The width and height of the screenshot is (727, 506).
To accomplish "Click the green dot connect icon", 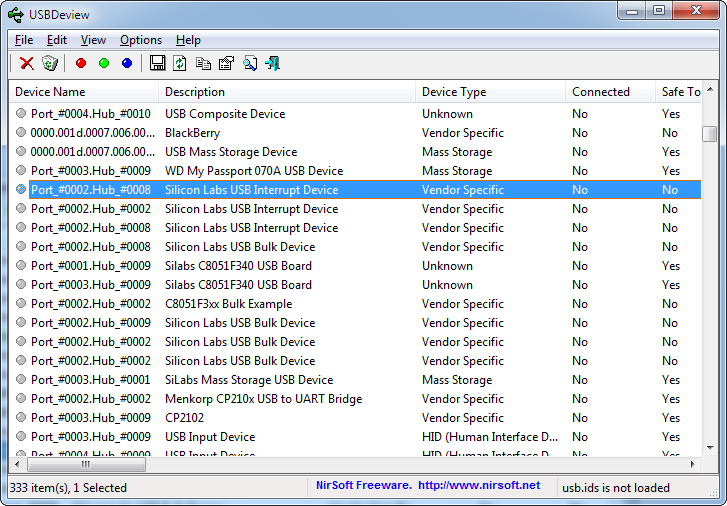I will (104, 64).
